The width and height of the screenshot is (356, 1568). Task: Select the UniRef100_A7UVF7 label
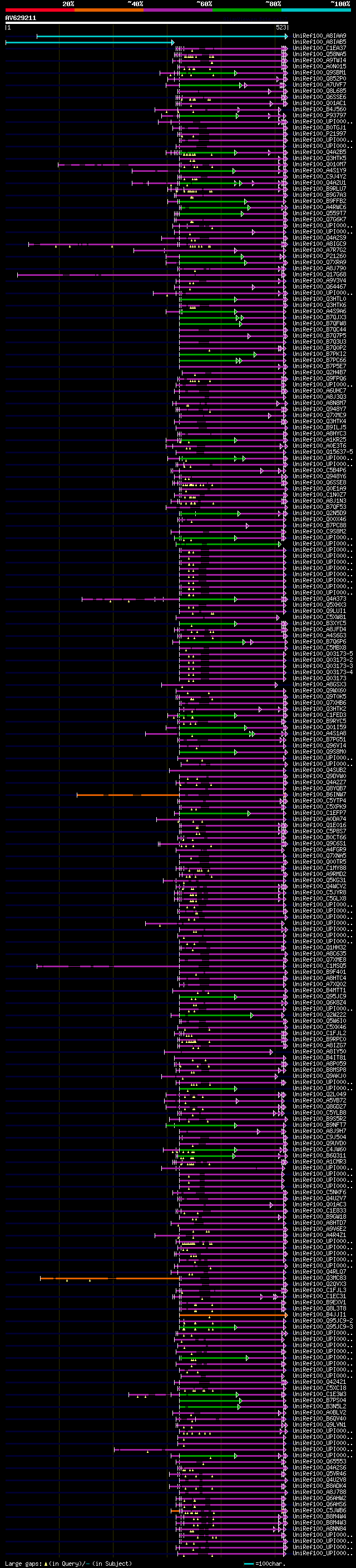[319, 85]
